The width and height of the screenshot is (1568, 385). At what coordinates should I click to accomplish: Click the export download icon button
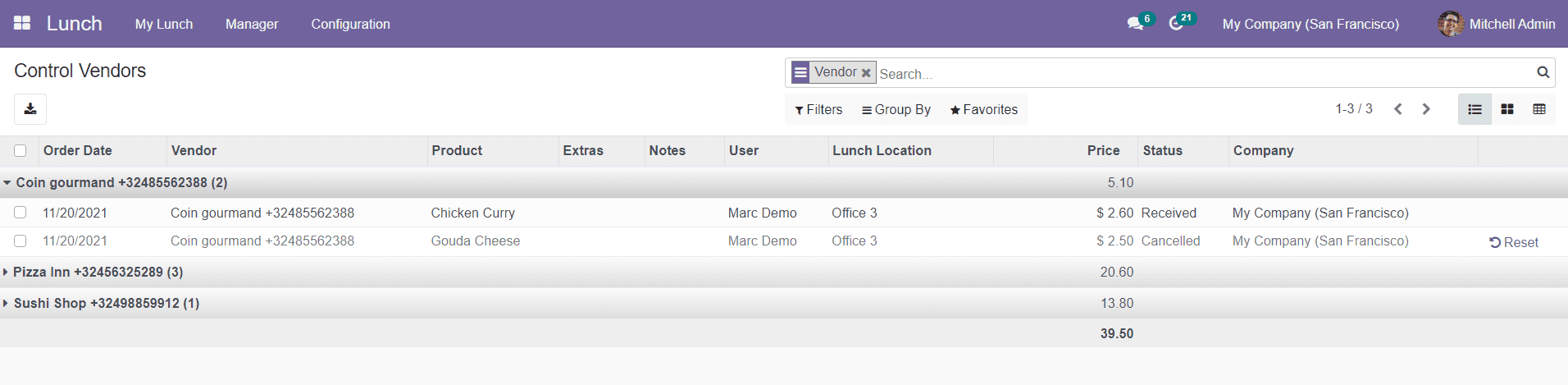pos(30,109)
